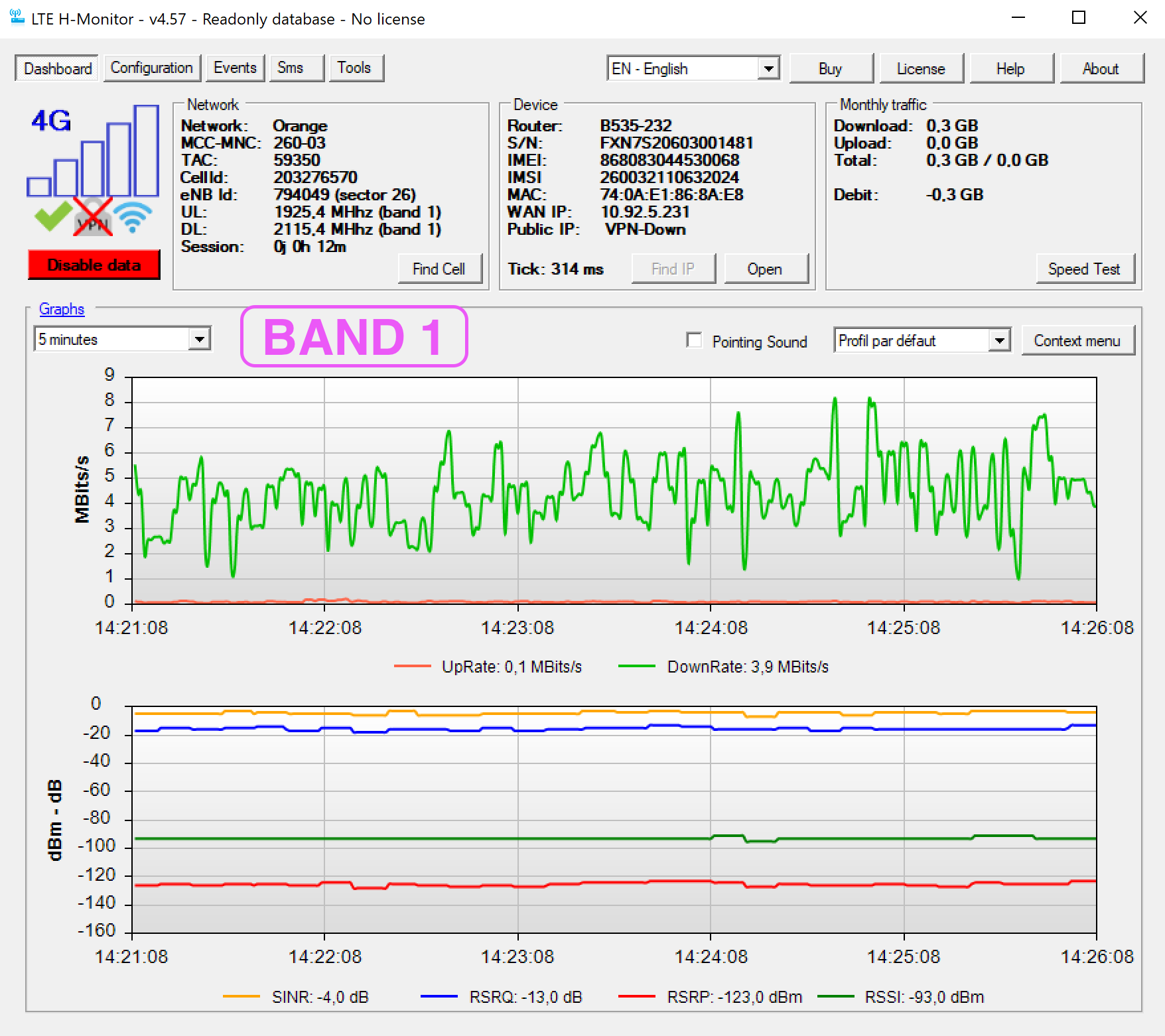Click the RSSI legend entry
Image resolution: width=1165 pixels, height=1036 pixels.
(x=901, y=997)
